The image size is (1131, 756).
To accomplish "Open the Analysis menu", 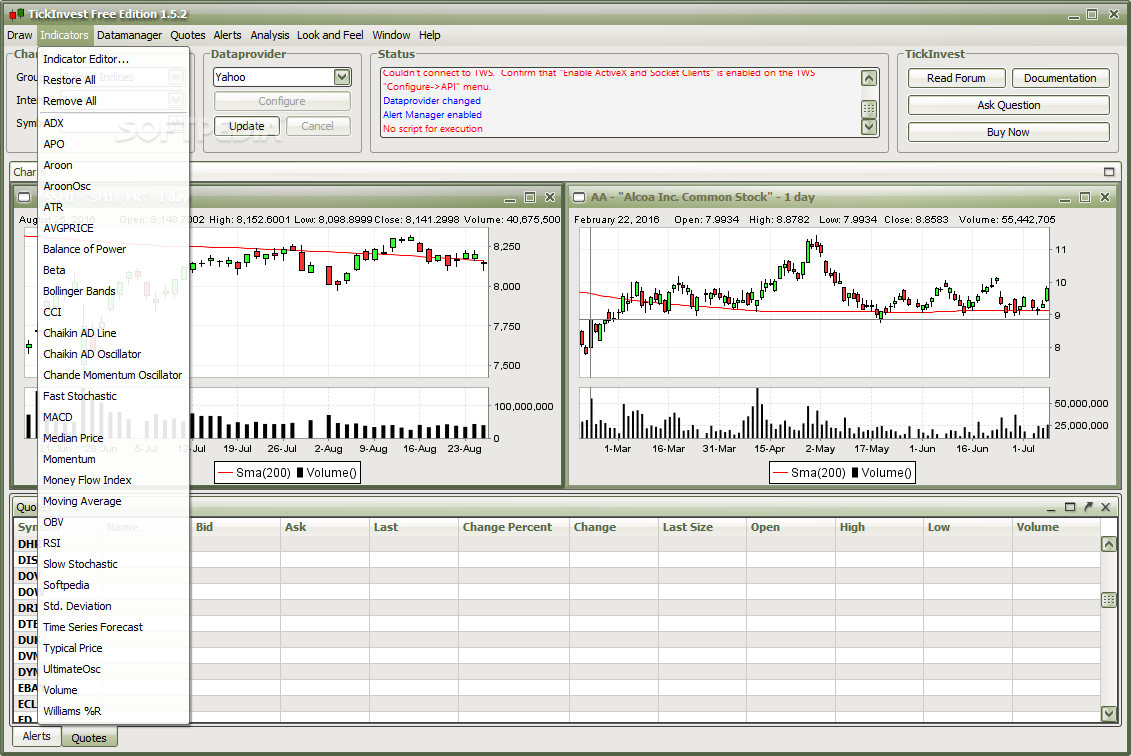I will click(270, 35).
